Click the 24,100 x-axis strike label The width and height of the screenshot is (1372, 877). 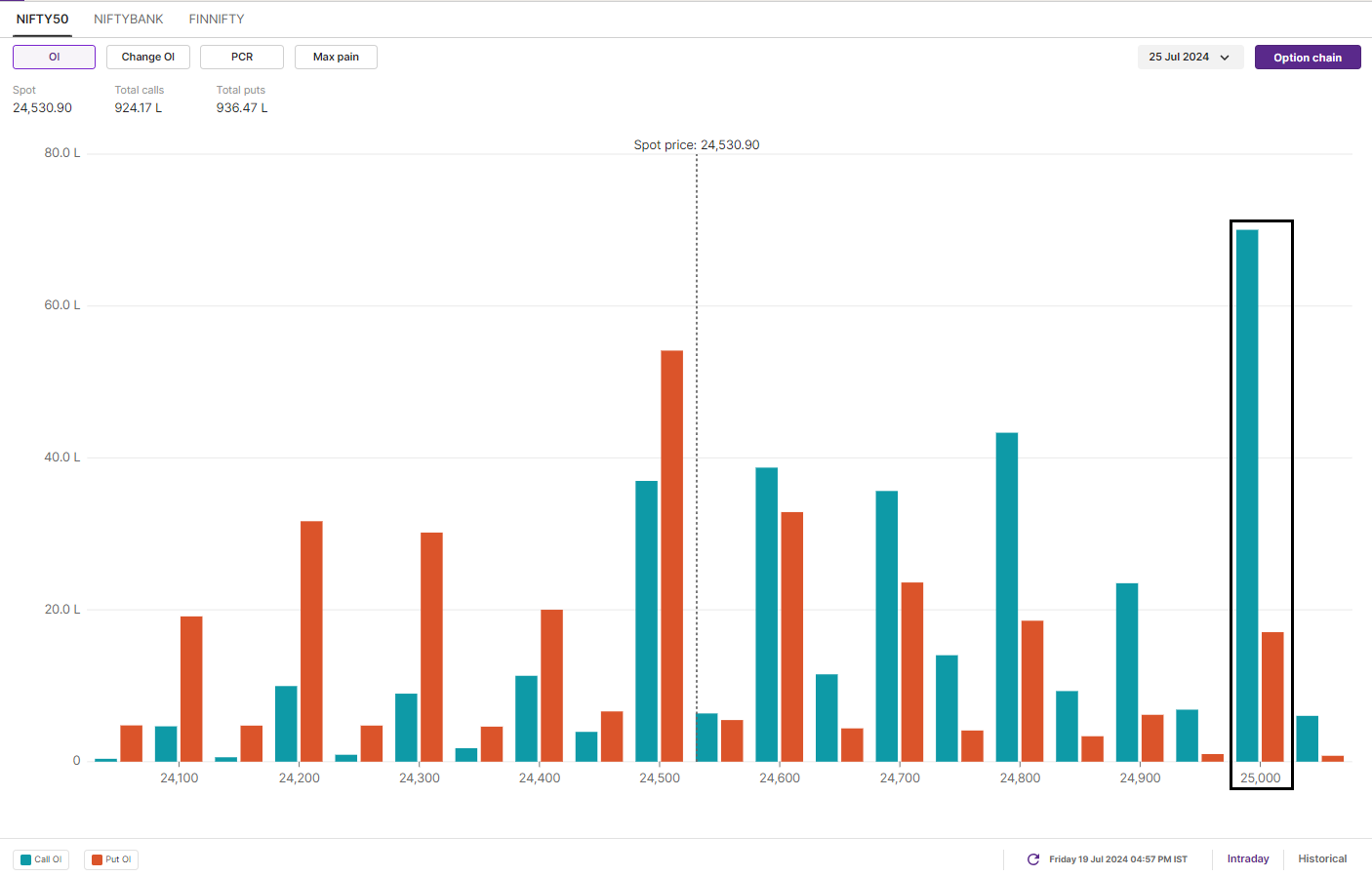(180, 777)
